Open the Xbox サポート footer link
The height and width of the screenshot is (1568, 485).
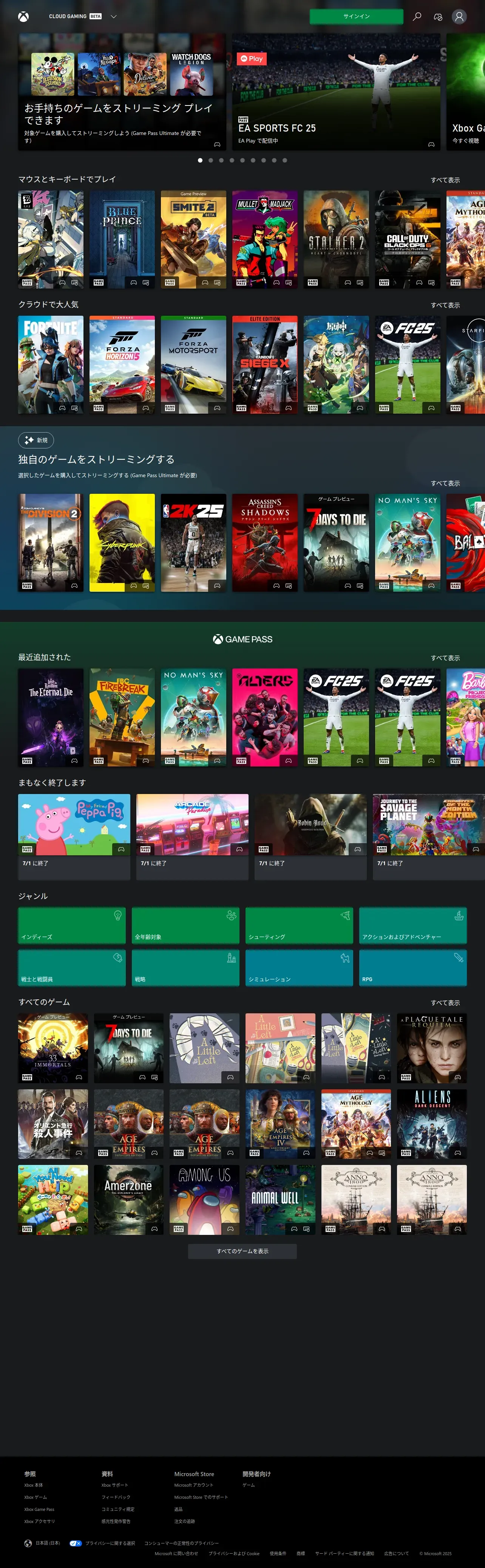pos(115,1484)
